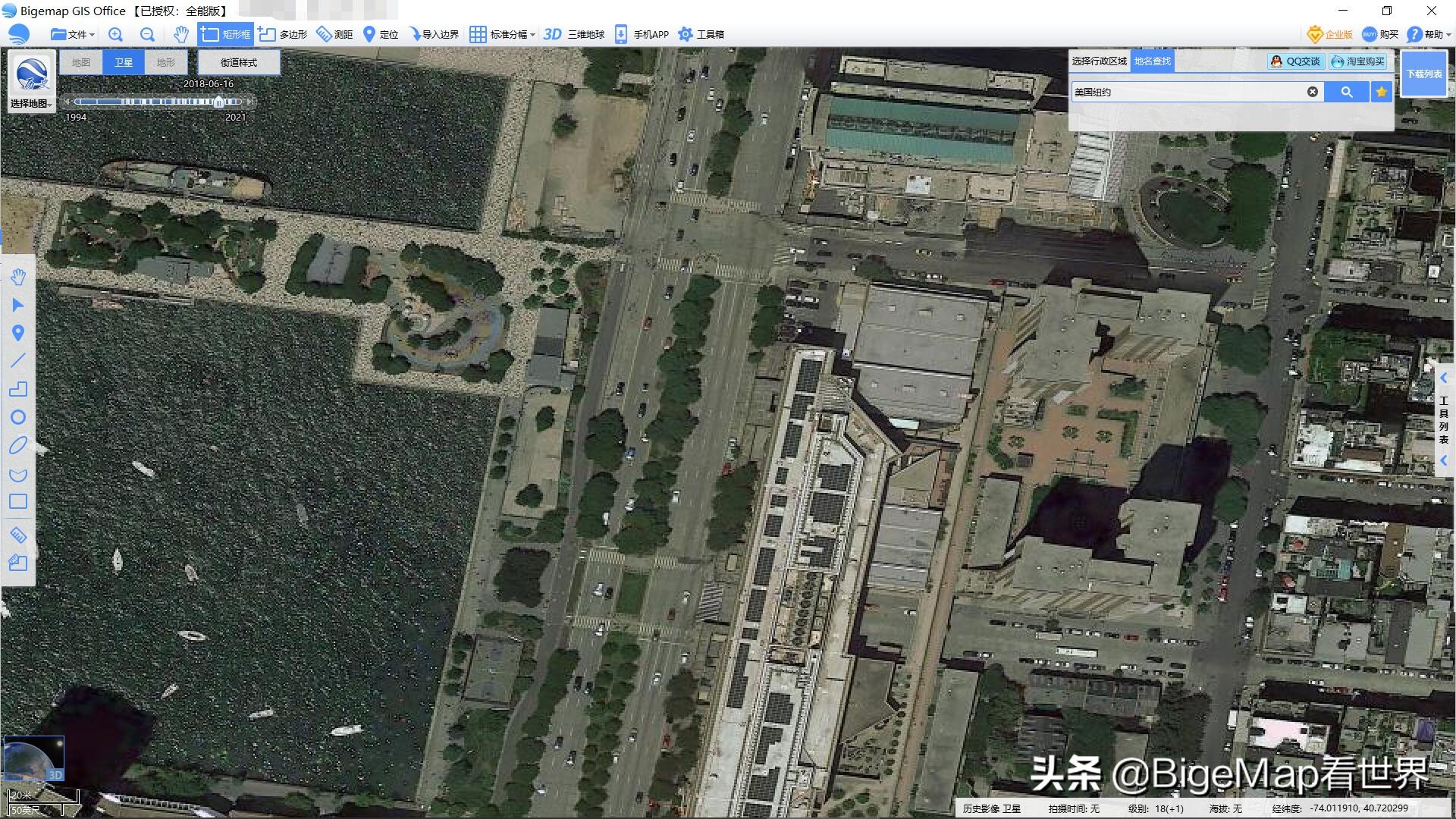
Task: Click the historical imagery timeline slider handle
Action: tap(219, 101)
